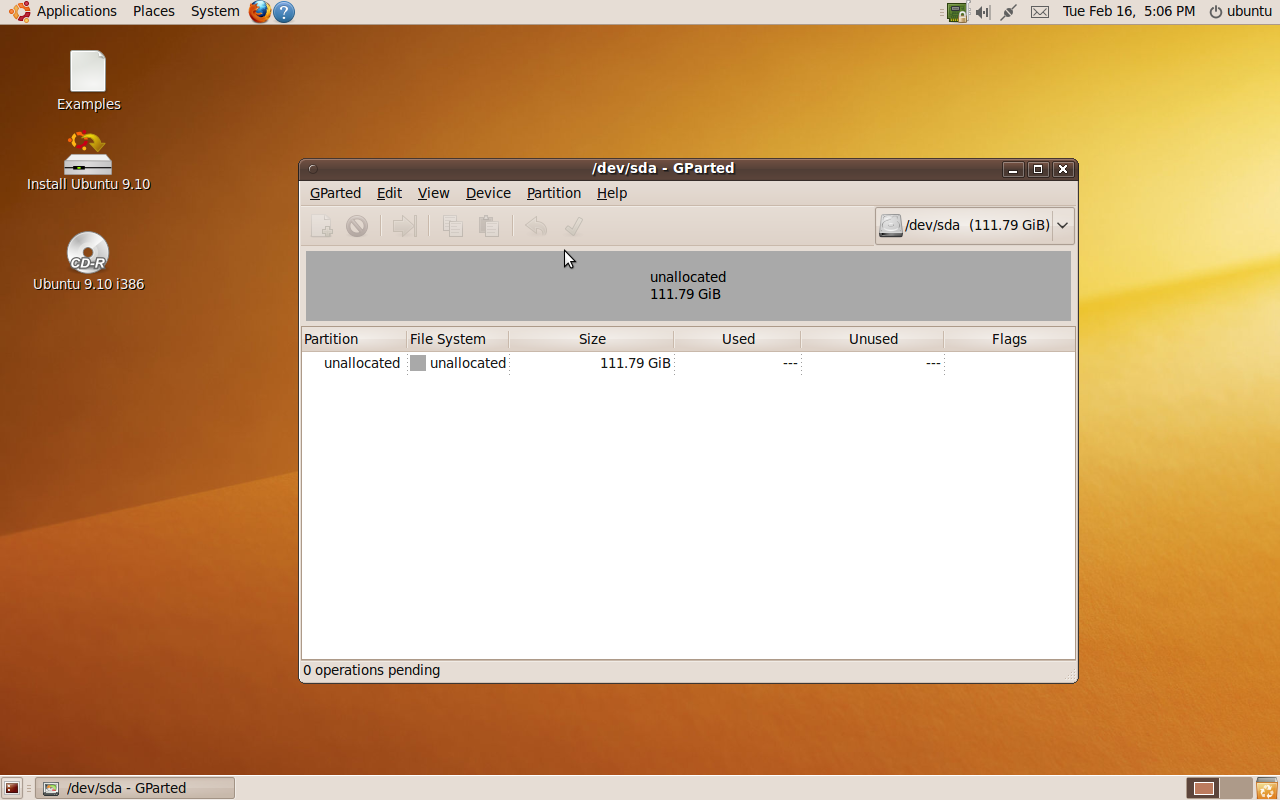Click the 111.79 GiB size cell
This screenshot has width=1280, height=800.
635,363
